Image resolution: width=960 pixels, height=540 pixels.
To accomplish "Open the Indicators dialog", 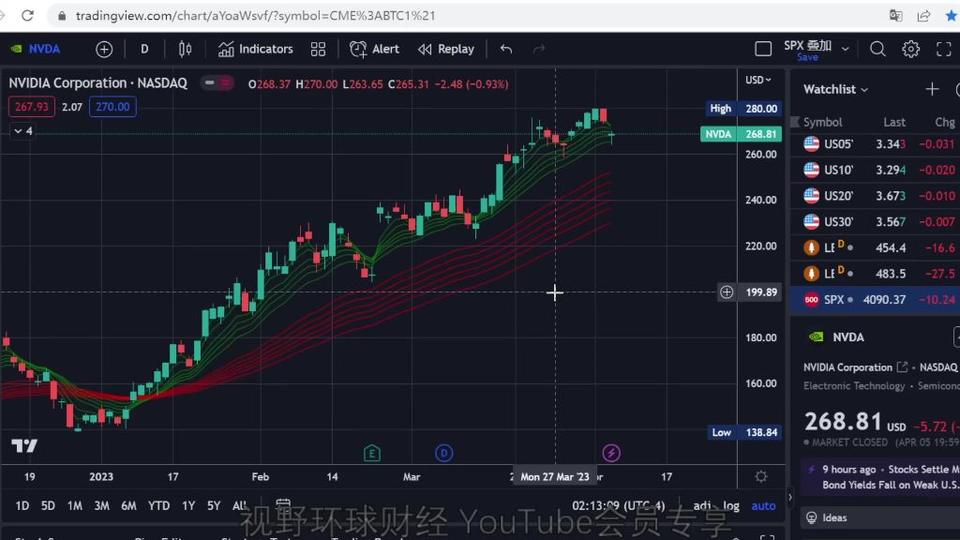I will pyautogui.click(x=256, y=49).
